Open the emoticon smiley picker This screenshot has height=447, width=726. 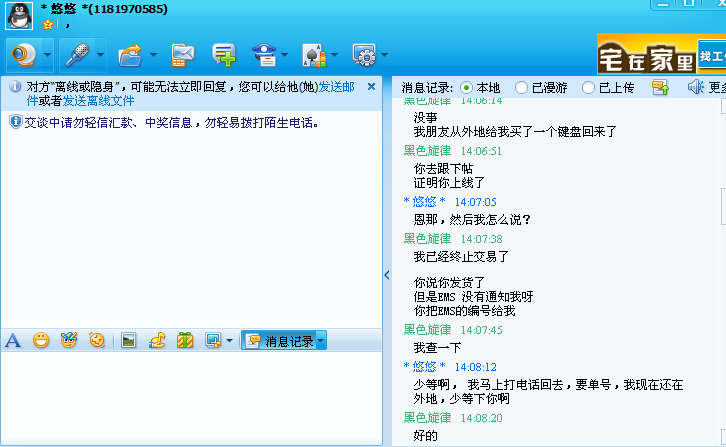coord(41,340)
